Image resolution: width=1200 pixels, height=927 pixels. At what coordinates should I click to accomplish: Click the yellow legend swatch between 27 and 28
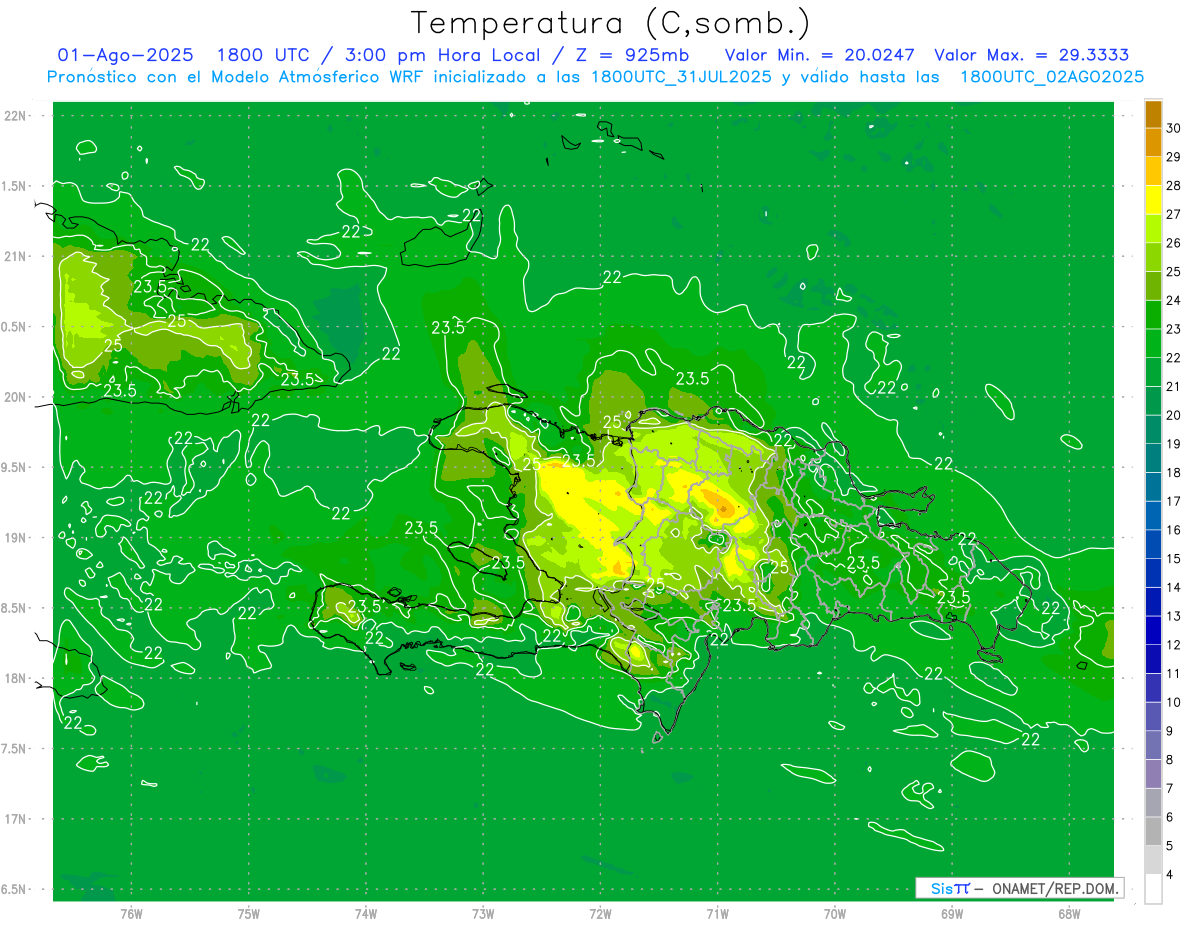point(1154,200)
